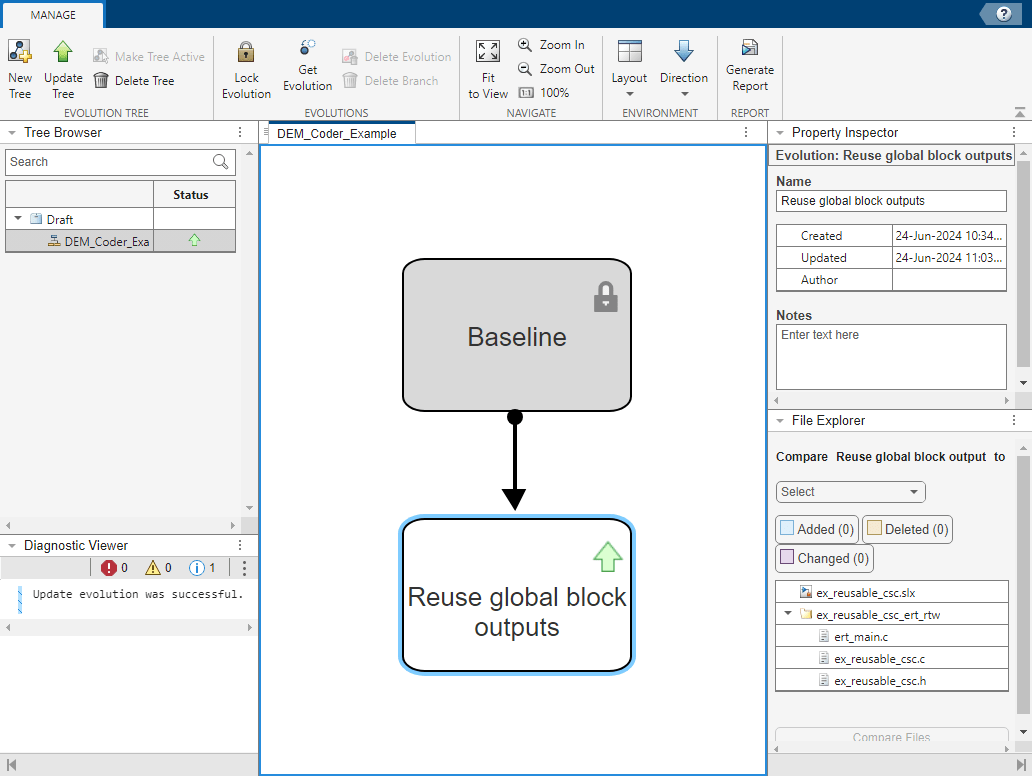This screenshot has width=1032, height=776.
Task: Click the Zoom Out tool
Action: pyautogui.click(x=556, y=69)
